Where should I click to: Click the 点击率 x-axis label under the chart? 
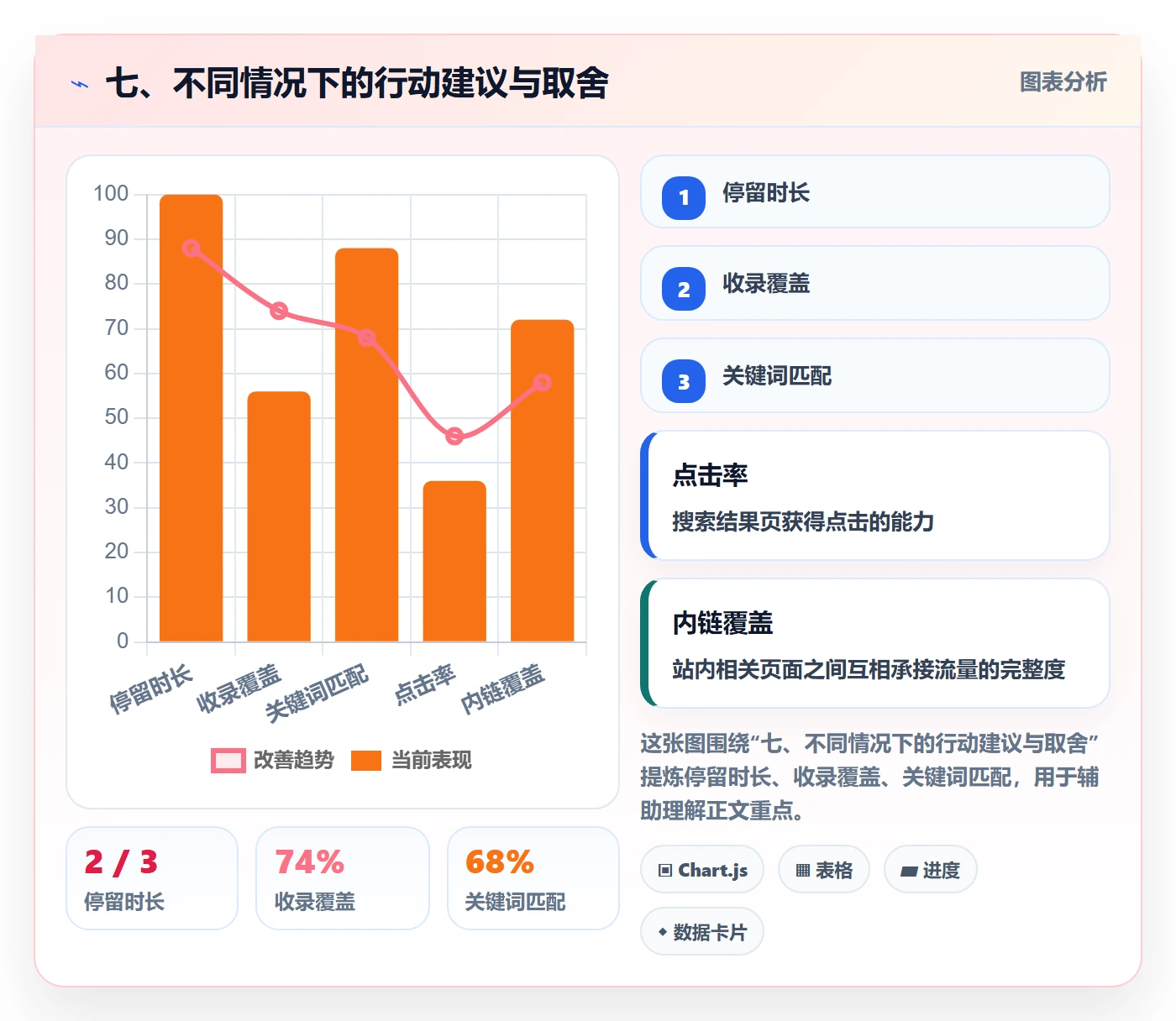425,683
